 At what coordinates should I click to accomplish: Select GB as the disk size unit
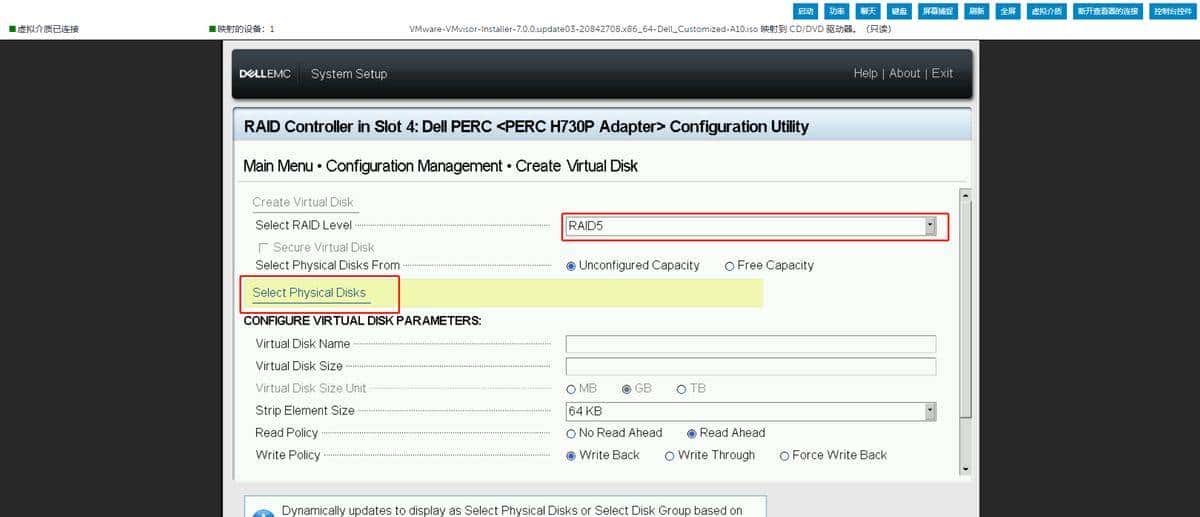(627, 389)
